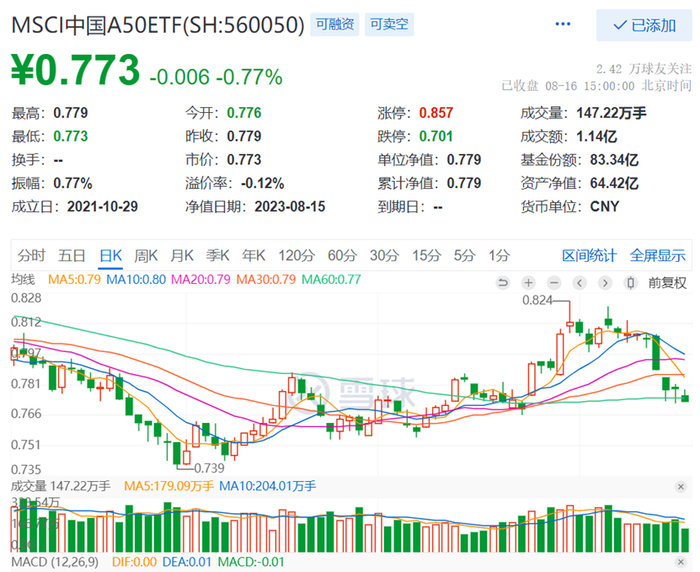Image resolution: width=700 pixels, height=572 pixels.
Task: Switch to the 120分 interval tab
Action: click(296, 255)
